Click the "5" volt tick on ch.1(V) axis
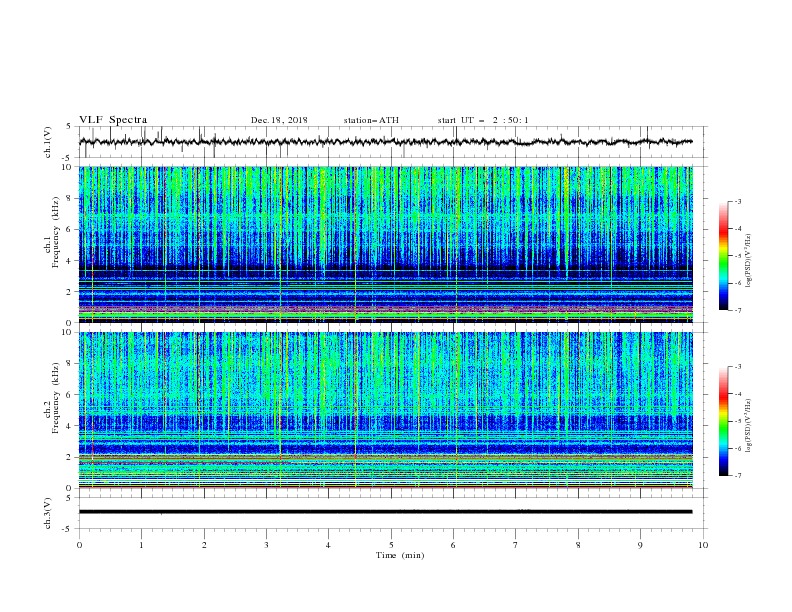 pos(69,127)
